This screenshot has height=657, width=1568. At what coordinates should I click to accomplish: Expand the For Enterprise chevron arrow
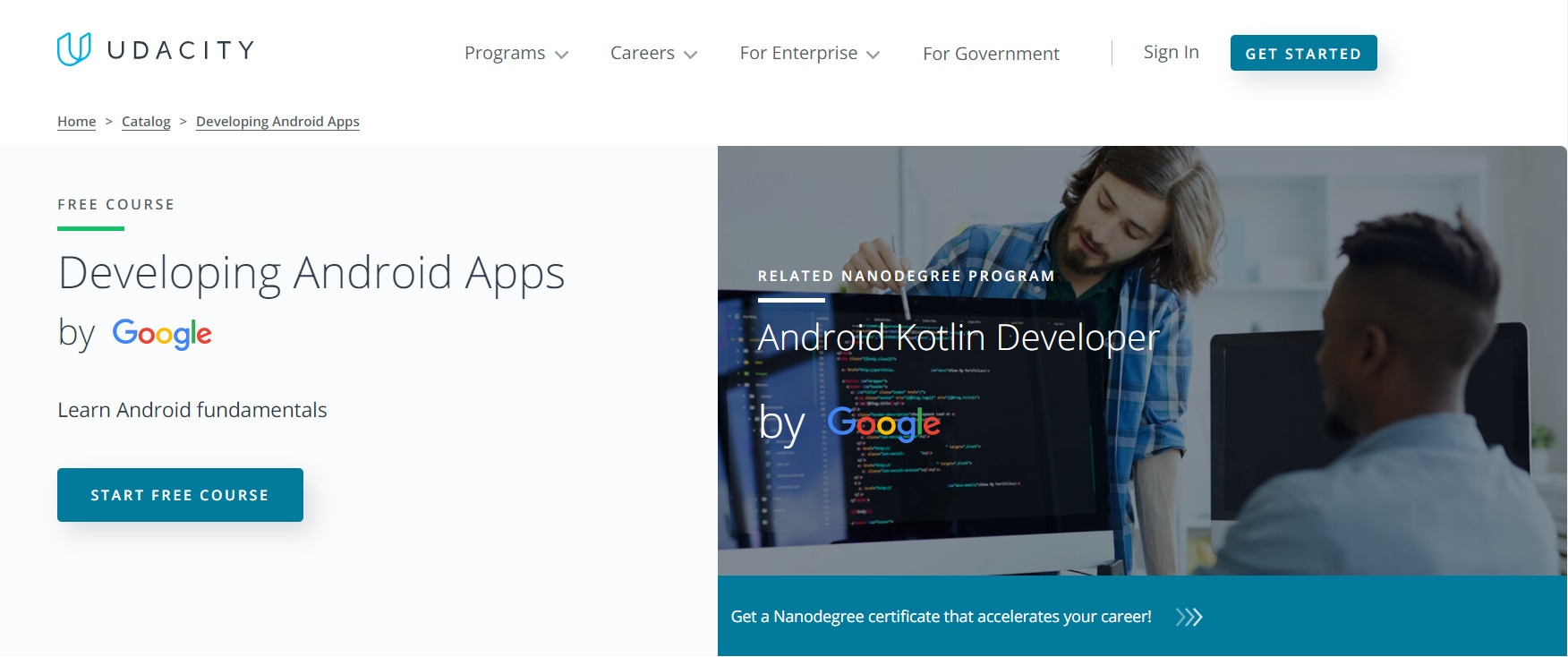click(873, 55)
